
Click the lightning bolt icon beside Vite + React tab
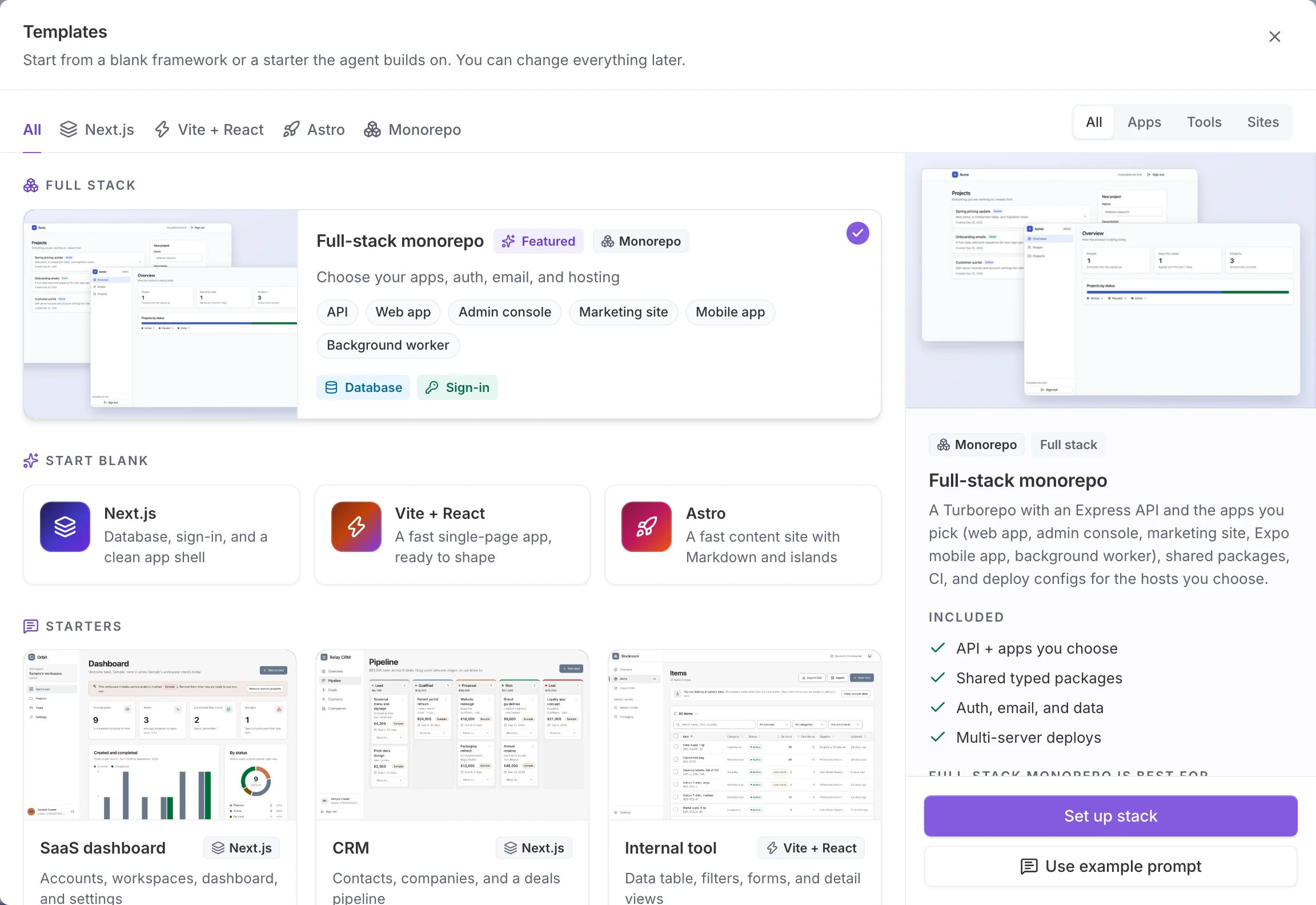pos(162,130)
